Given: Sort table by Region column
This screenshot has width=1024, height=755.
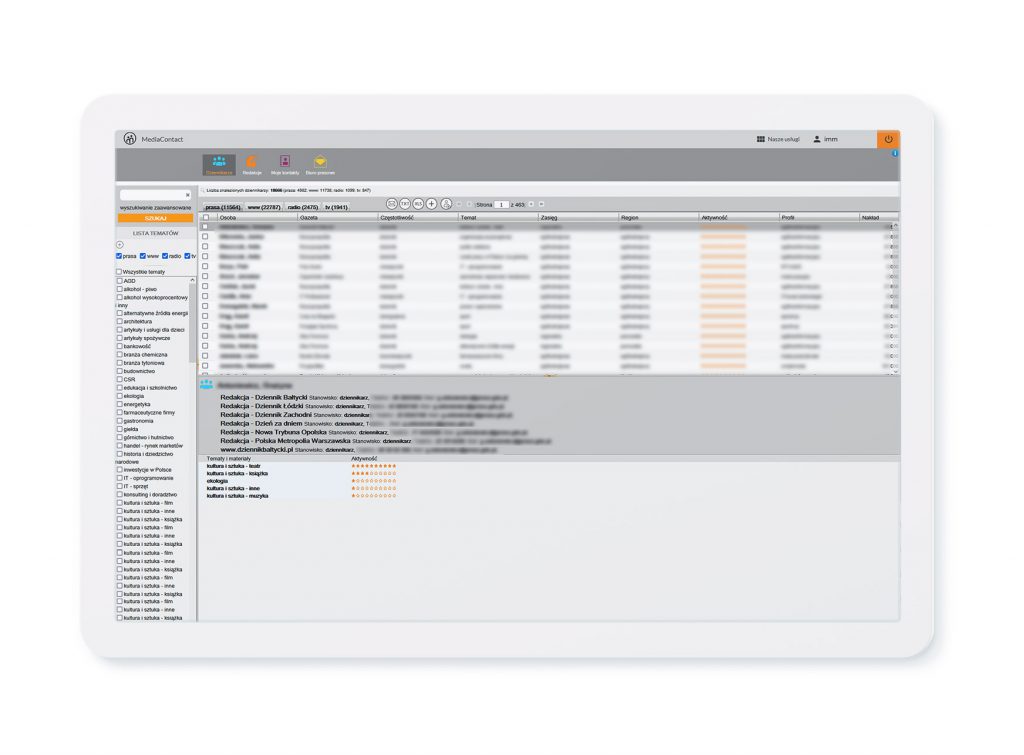Looking at the screenshot, I should (x=659, y=217).
